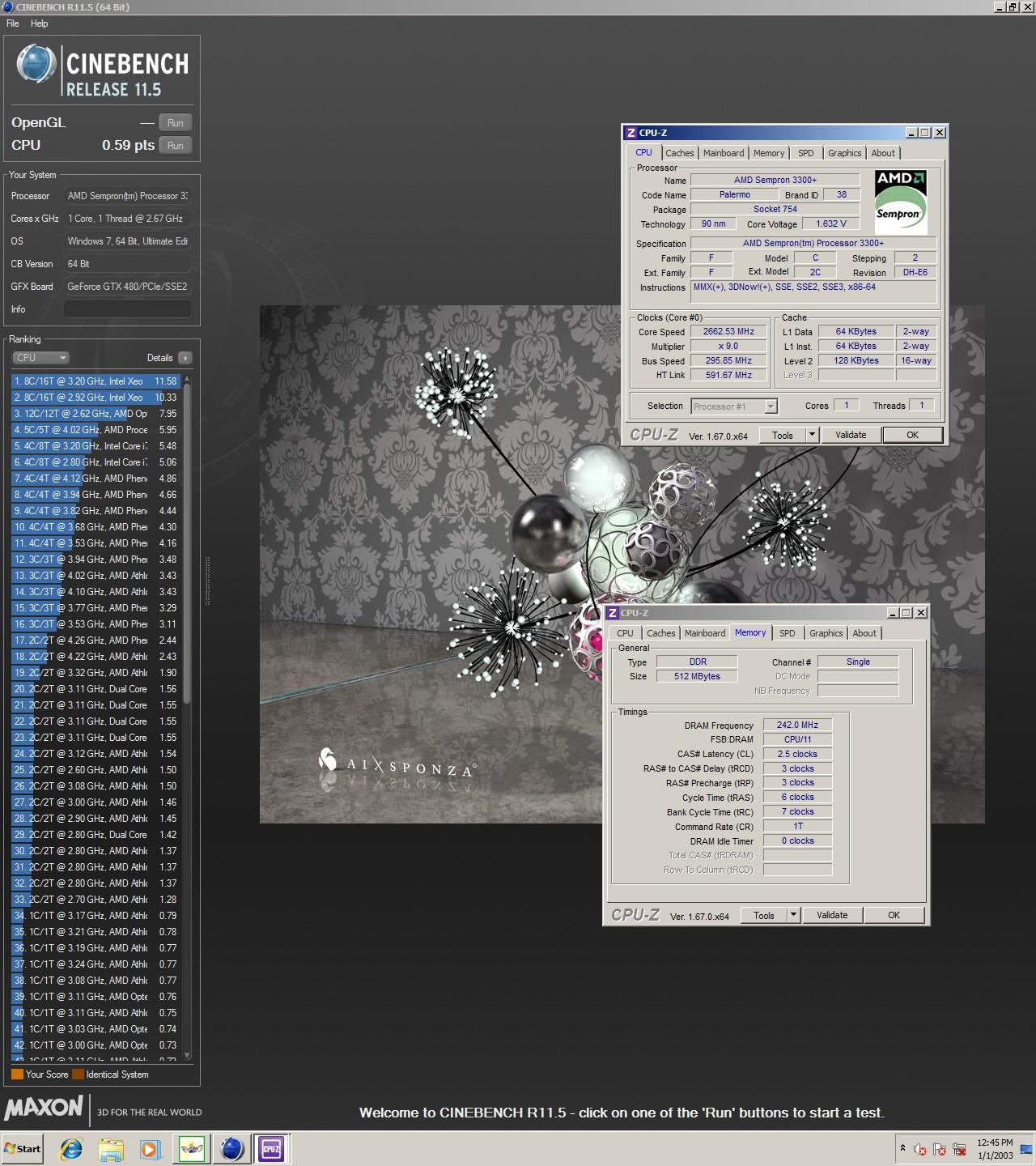Toggle ranking Details arrow button
Viewport: 1036px width, 1166px height.
[x=185, y=358]
